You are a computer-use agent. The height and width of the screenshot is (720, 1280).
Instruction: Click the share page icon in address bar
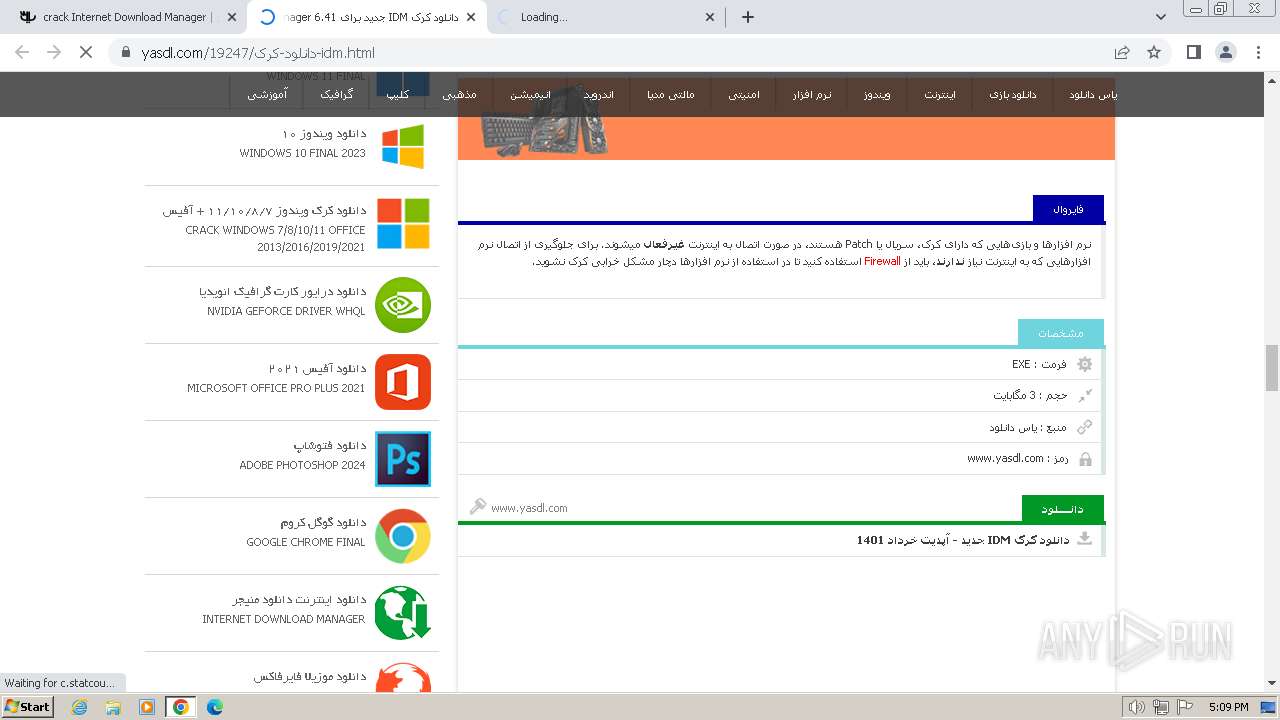[x=1122, y=52]
